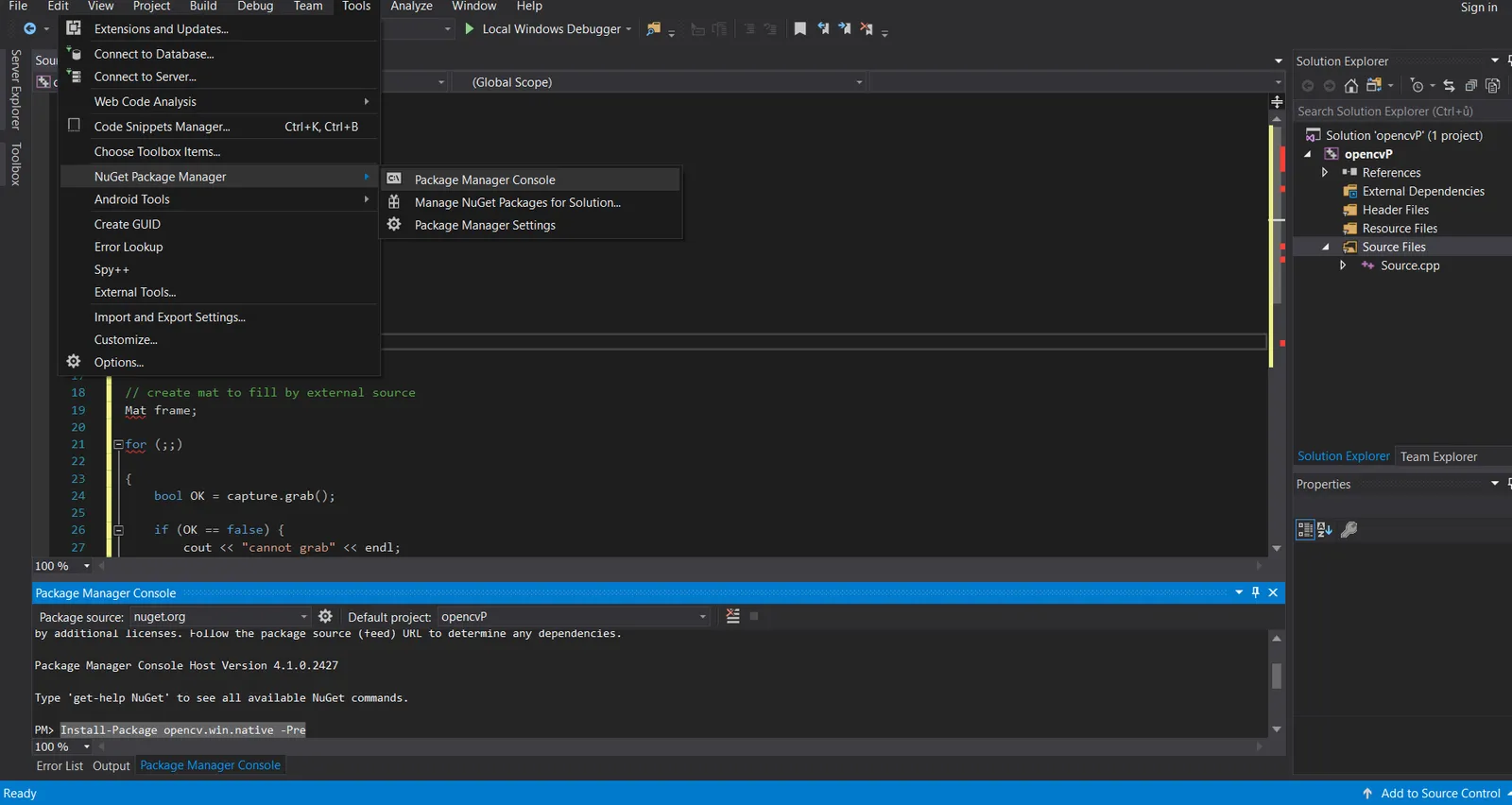Open the Web Code Analysis submenu
1512x805 pixels.
coord(219,101)
